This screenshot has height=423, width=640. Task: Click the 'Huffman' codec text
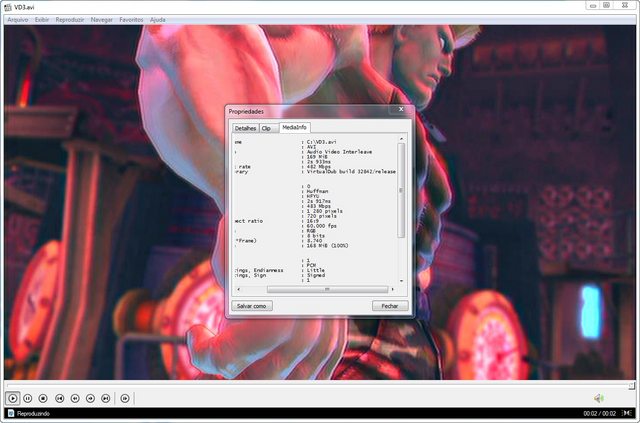point(317,191)
